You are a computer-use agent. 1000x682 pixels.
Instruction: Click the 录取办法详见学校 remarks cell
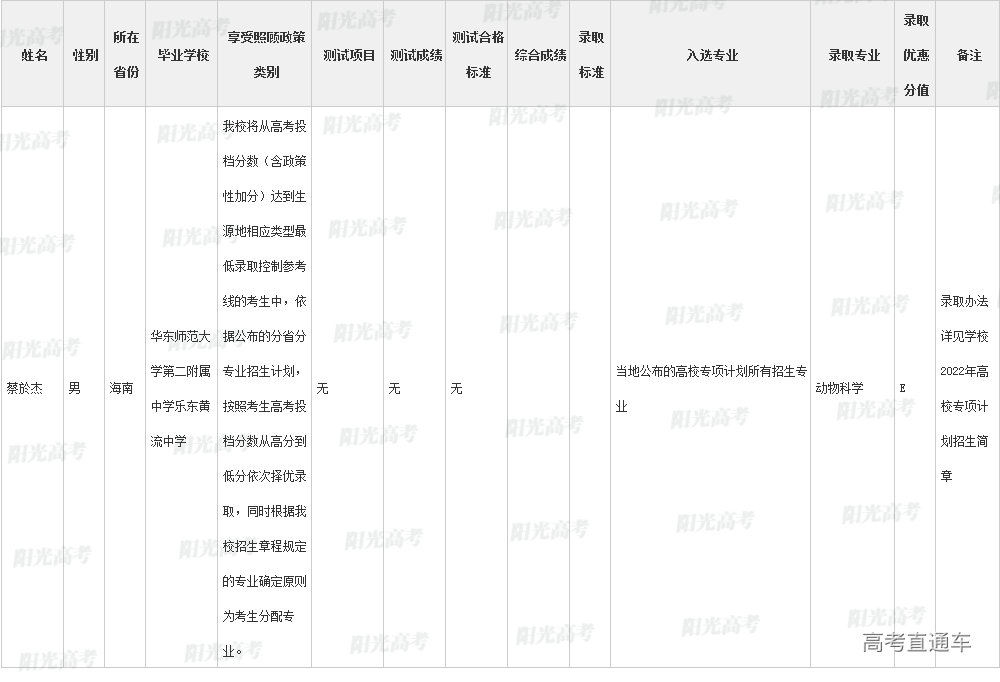coord(965,388)
